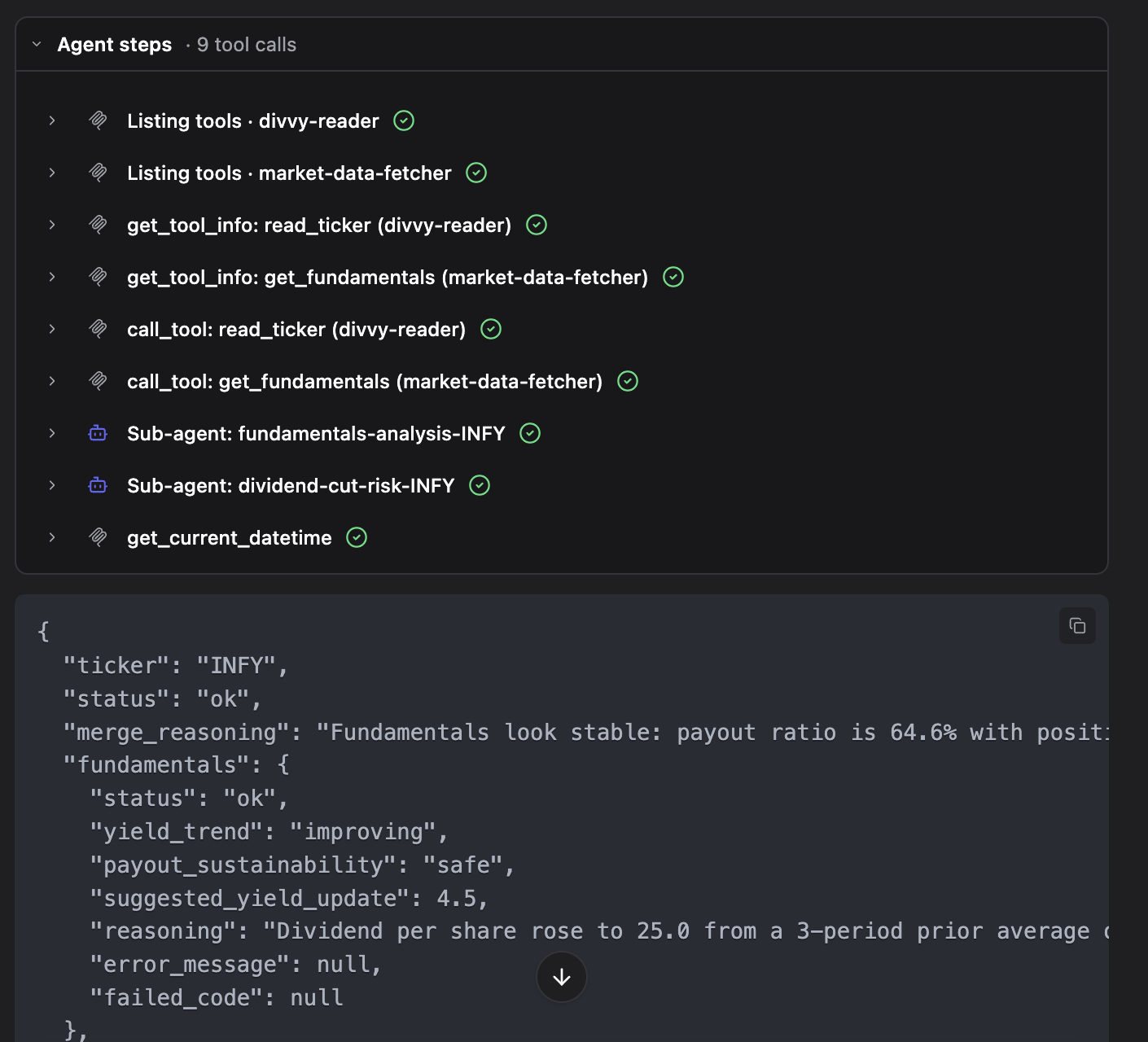Click tool icon beside Listing tools divvy-reader
The height and width of the screenshot is (1042, 1148).
coord(98,120)
